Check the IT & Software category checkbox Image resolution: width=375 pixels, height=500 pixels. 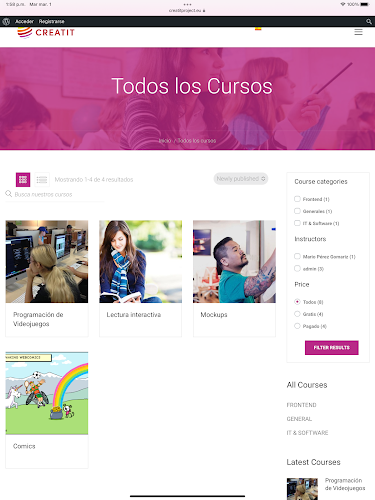coord(297,223)
